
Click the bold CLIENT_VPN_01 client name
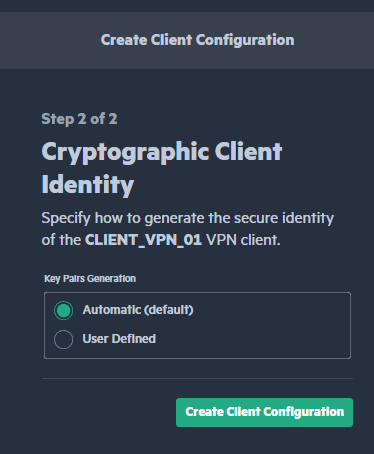143,240
